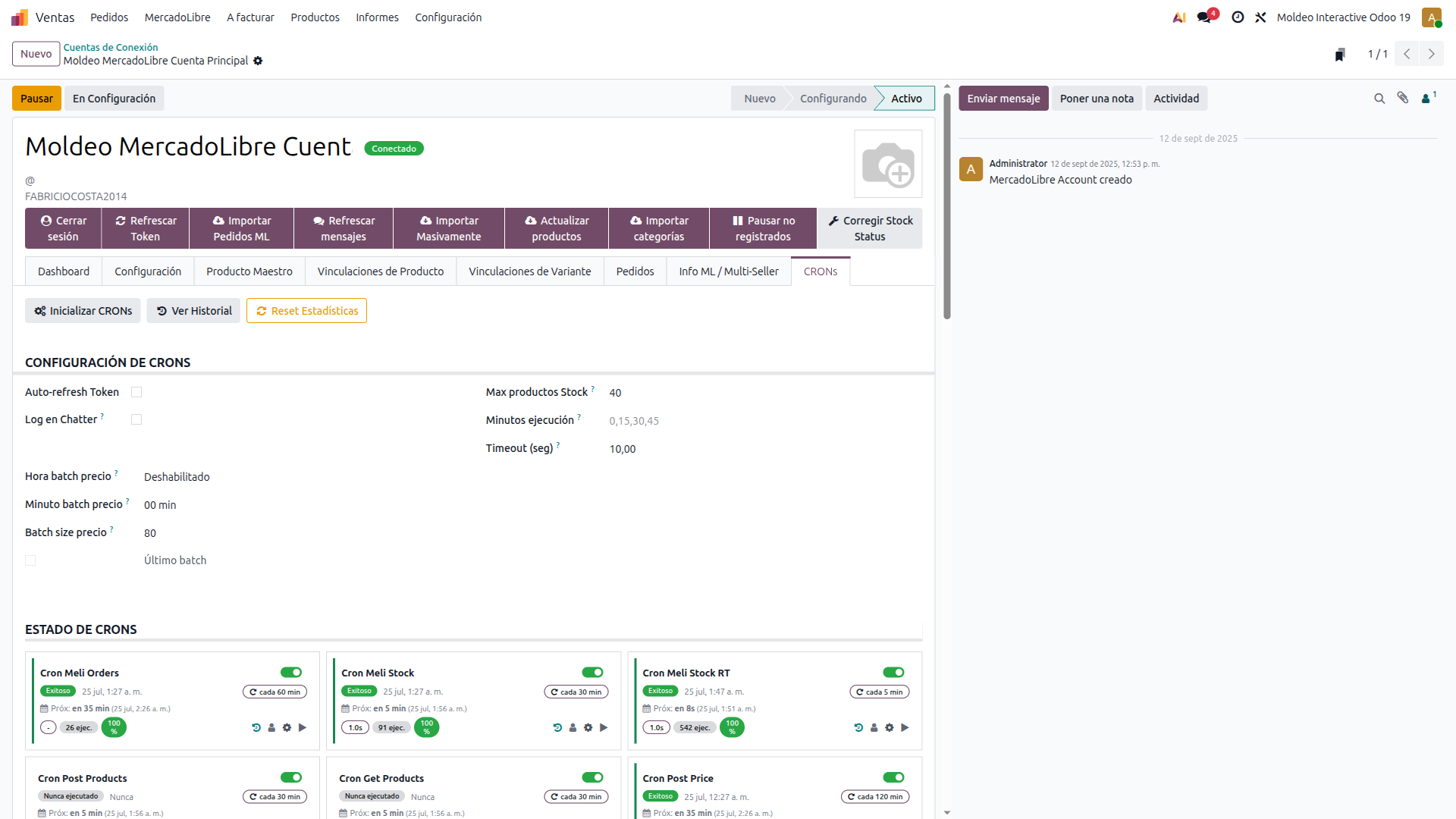The height and width of the screenshot is (819, 1456).
Task: Tick the Último batch checkbox
Action: 30,560
